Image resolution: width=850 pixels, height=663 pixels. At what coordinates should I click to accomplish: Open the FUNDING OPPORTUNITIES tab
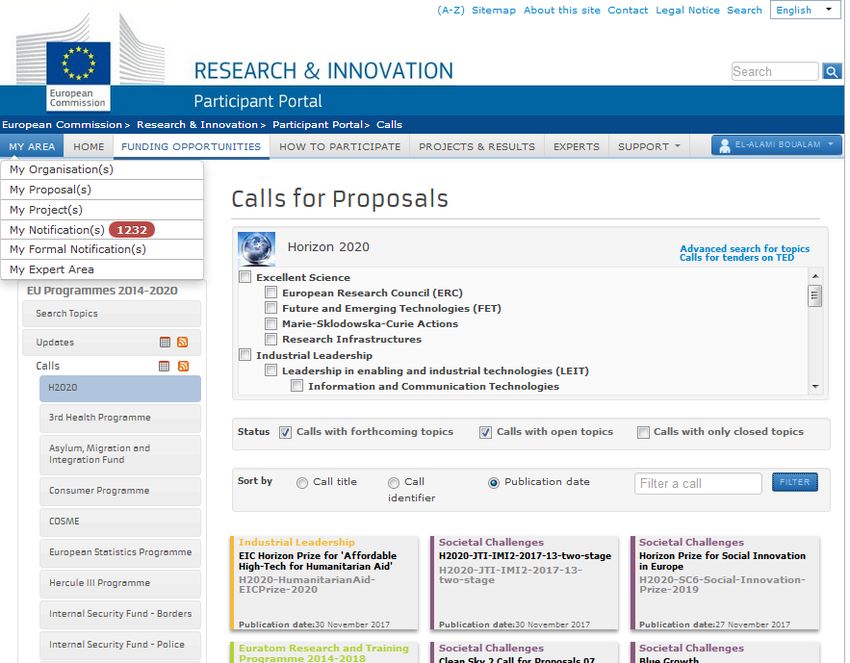191,146
